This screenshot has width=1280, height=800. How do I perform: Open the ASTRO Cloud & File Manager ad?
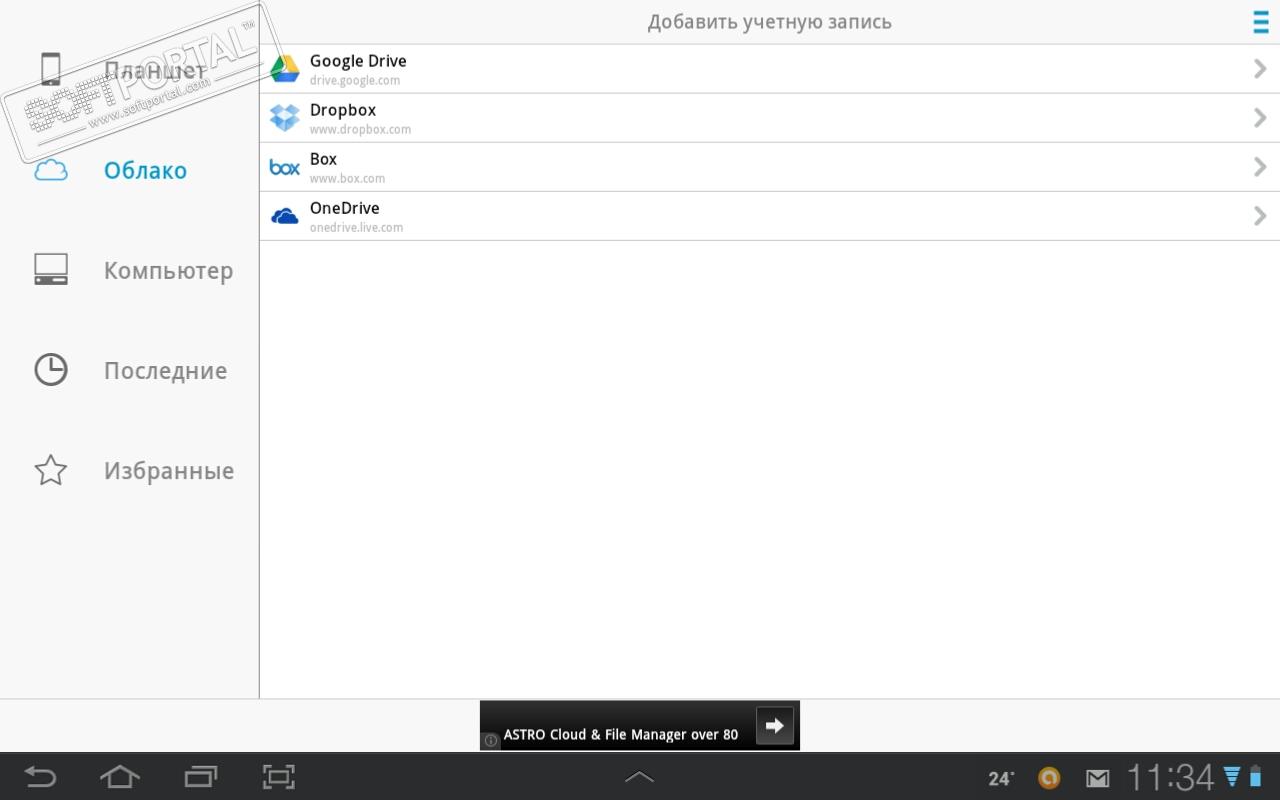point(640,726)
